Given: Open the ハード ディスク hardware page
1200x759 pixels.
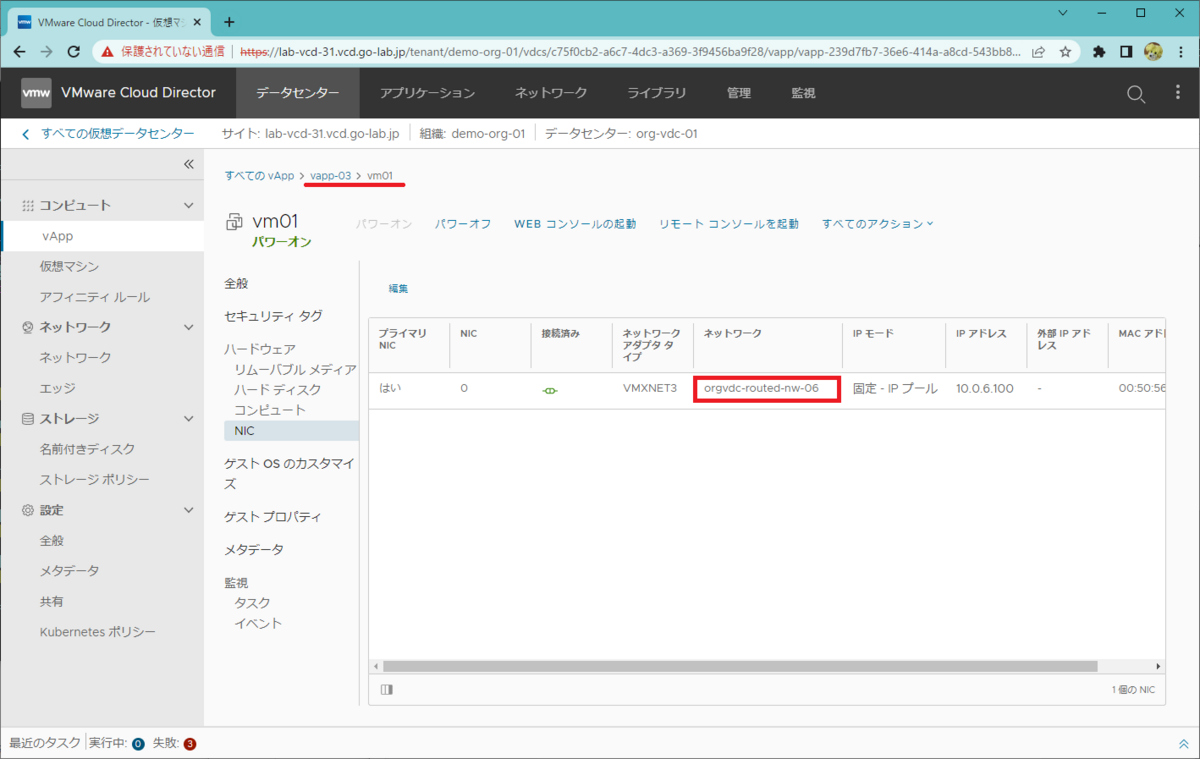Looking at the screenshot, I should click(278, 390).
